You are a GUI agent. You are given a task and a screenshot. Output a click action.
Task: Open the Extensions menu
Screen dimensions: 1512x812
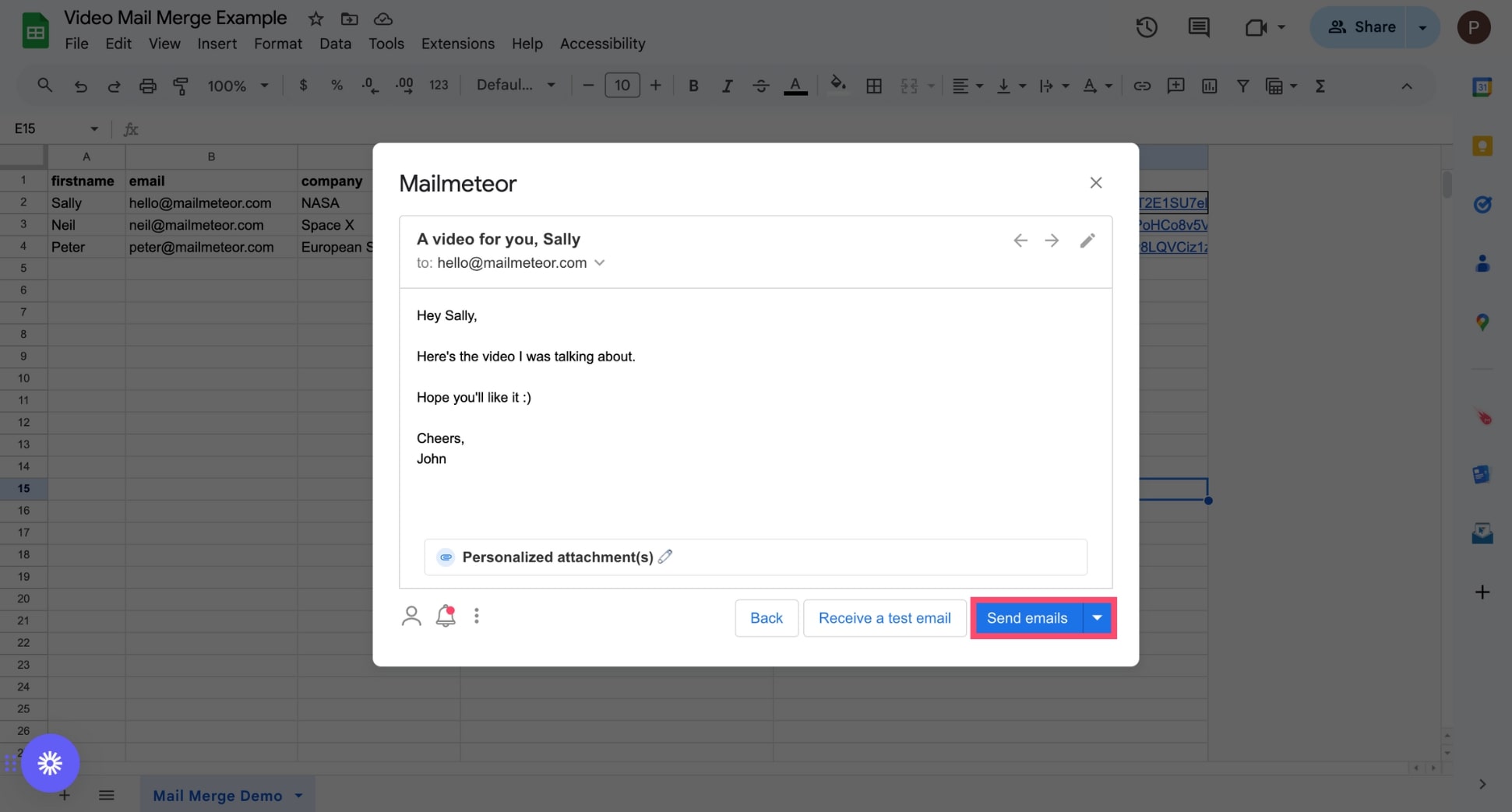[x=458, y=44]
